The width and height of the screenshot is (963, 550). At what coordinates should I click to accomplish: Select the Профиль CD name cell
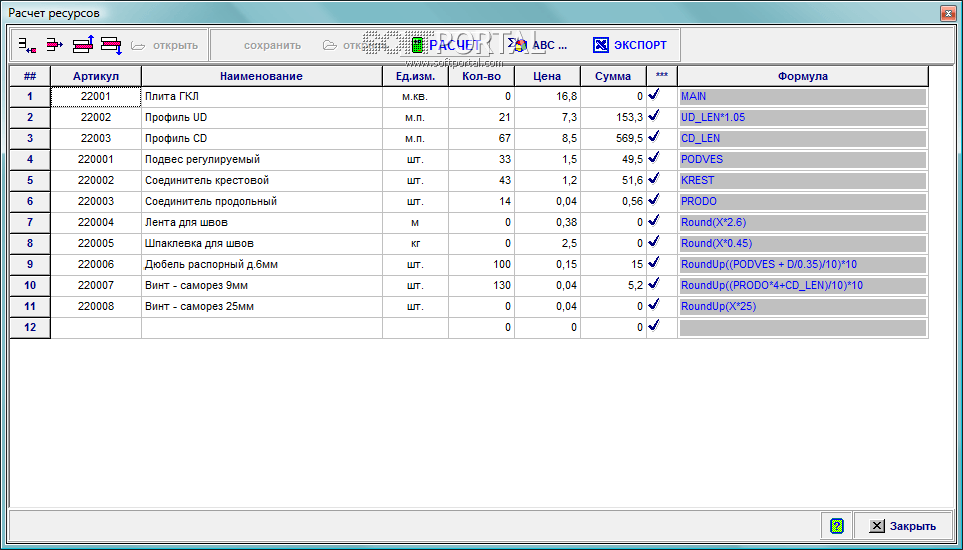click(262, 139)
